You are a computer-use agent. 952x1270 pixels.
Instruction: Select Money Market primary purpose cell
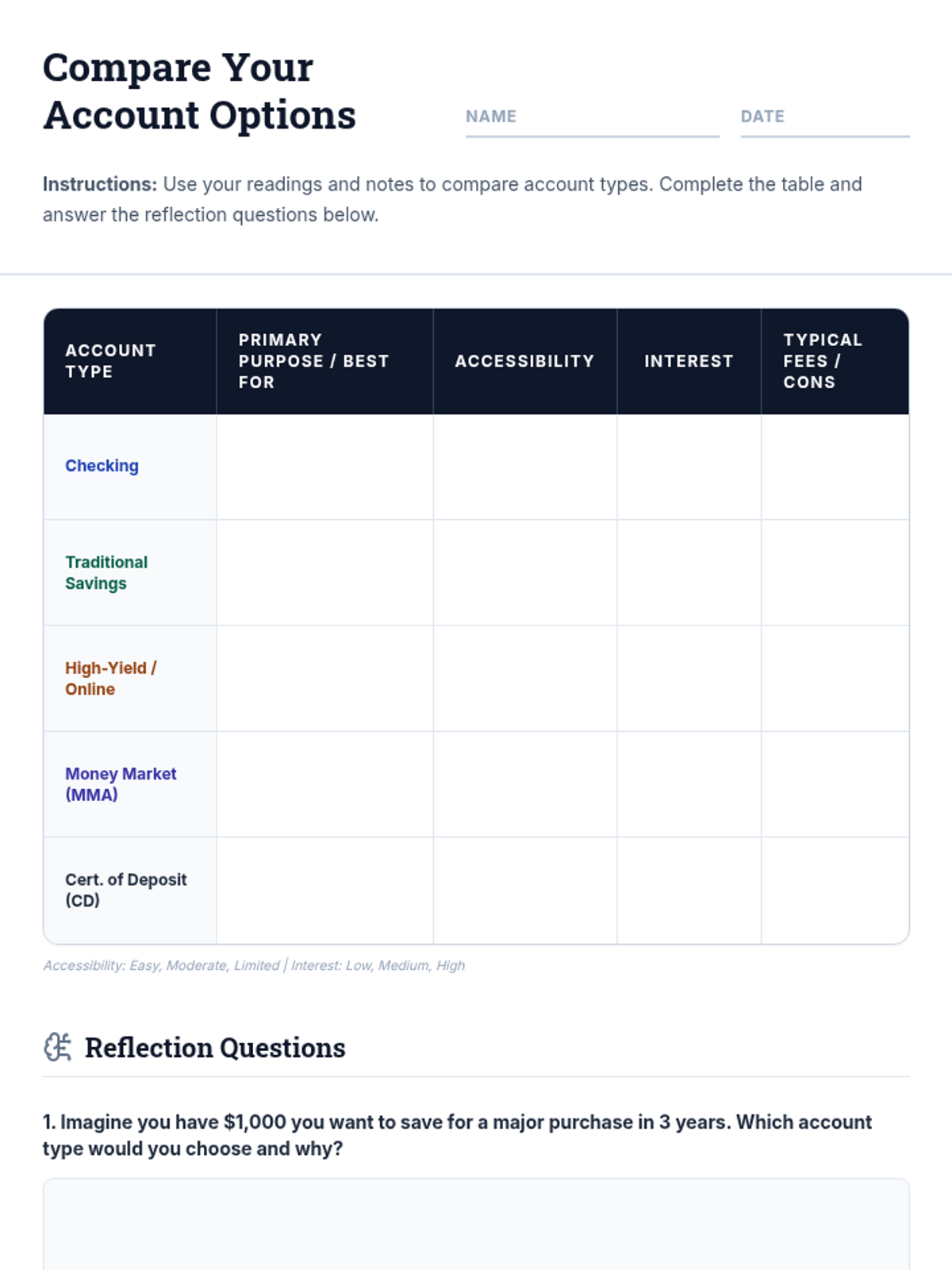(x=324, y=784)
